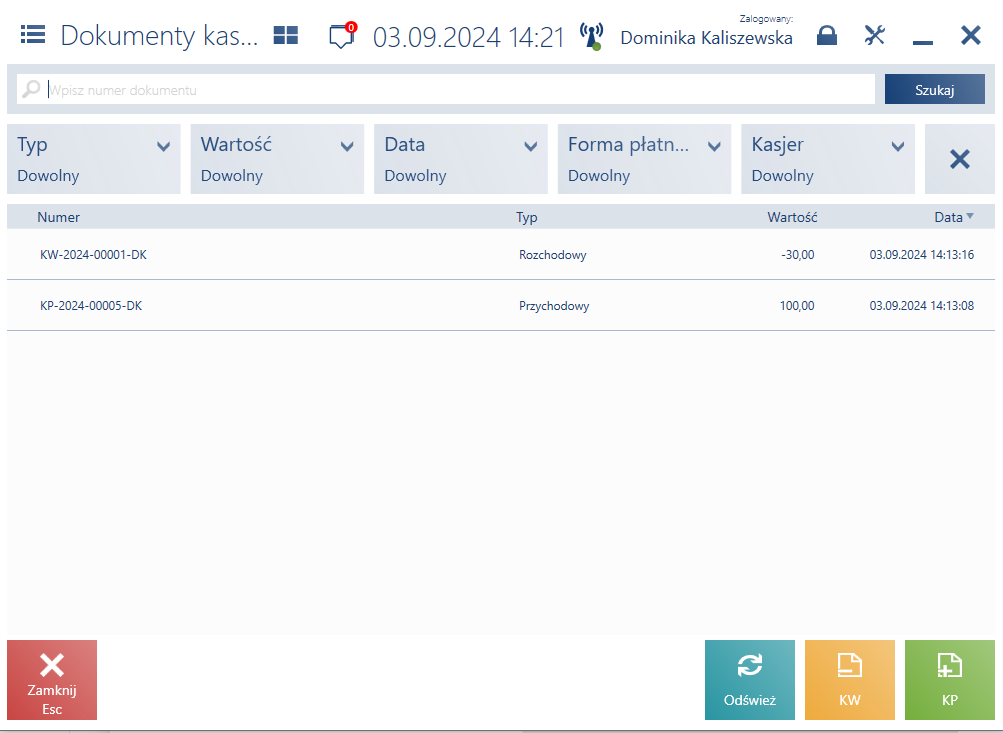
Task: Click the -30,00 value cell
Action: pyautogui.click(x=798, y=255)
